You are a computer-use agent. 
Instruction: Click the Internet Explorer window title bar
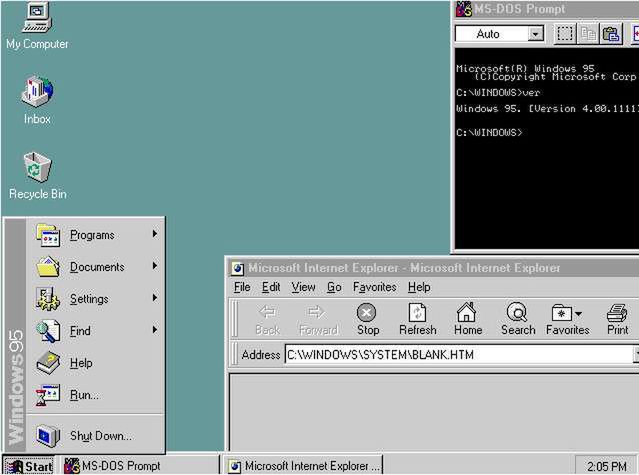point(433,268)
